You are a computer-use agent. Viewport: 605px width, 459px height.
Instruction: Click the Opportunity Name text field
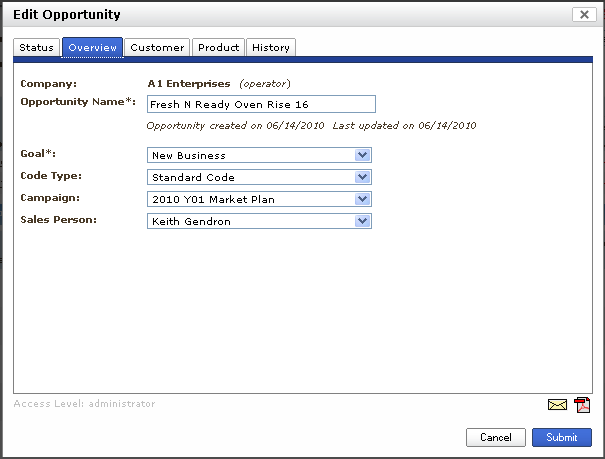pos(260,104)
